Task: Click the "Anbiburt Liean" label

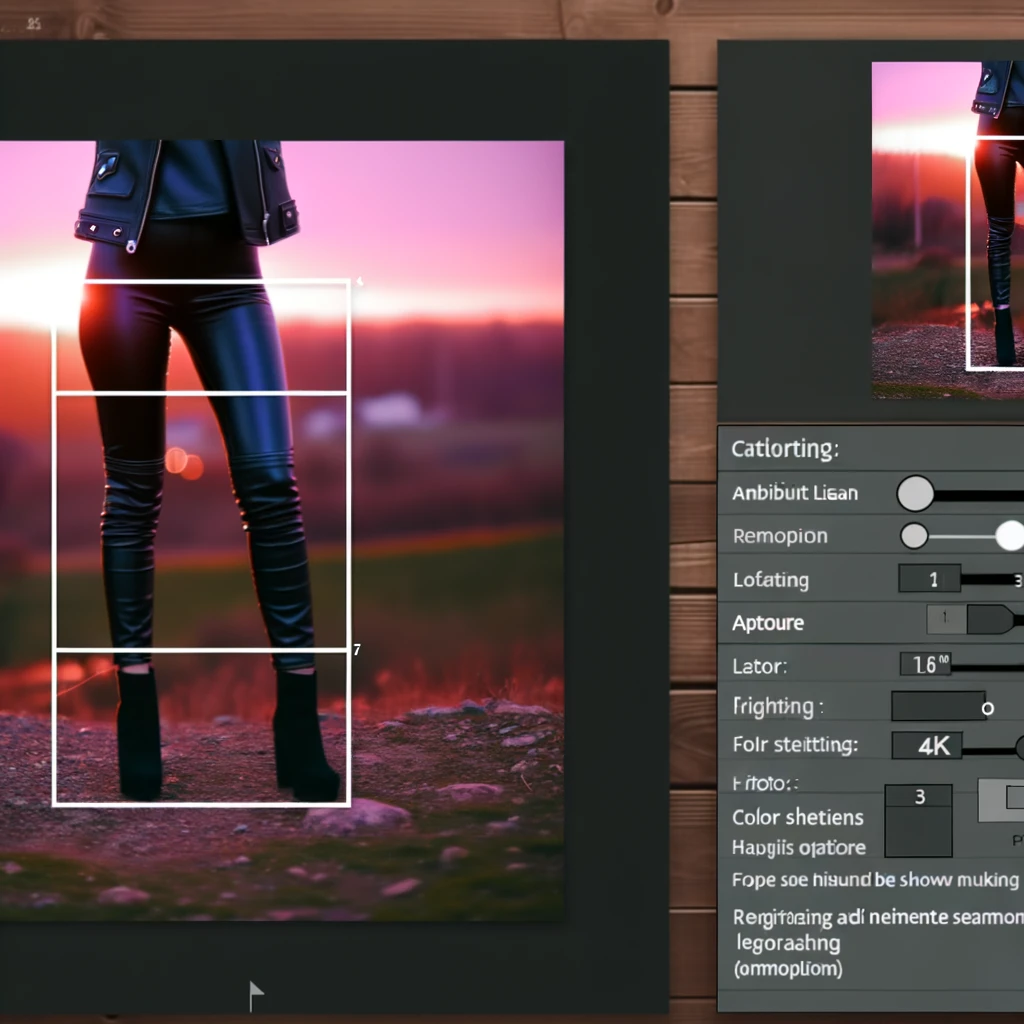Action: click(795, 492)
